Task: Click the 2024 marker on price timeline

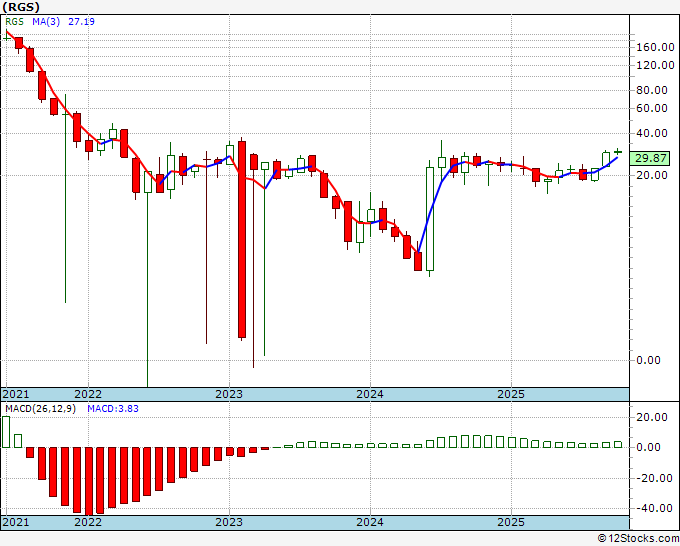Action: pyautogui.click(x=370, y=394)
